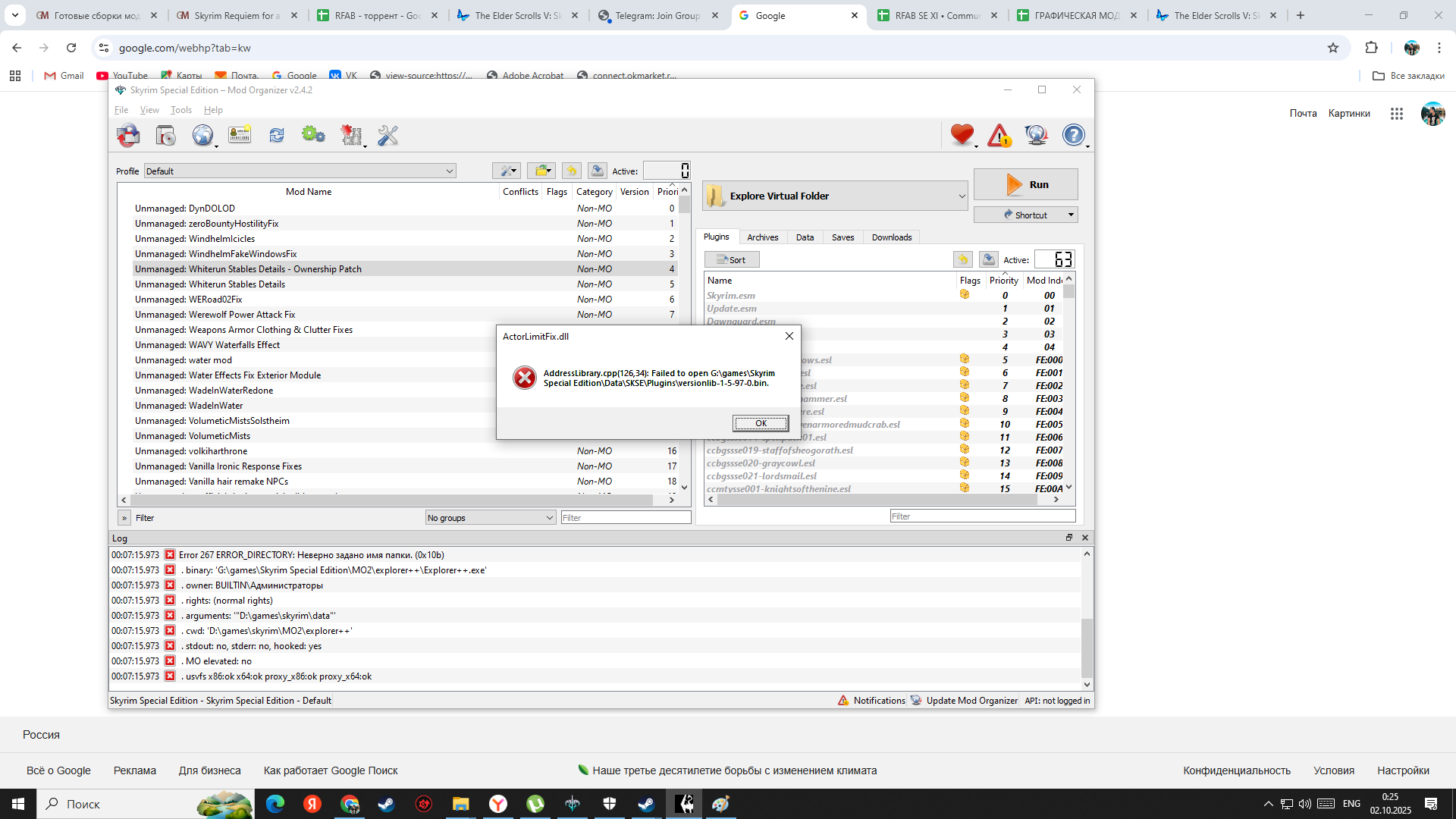Open the Почта link on Google page

click(x=1303, y=114)
